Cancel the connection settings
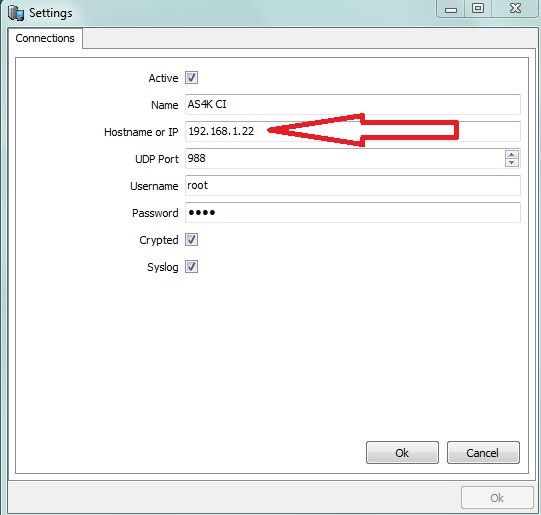This screenshot has height=515, width=541. (483, 453)
